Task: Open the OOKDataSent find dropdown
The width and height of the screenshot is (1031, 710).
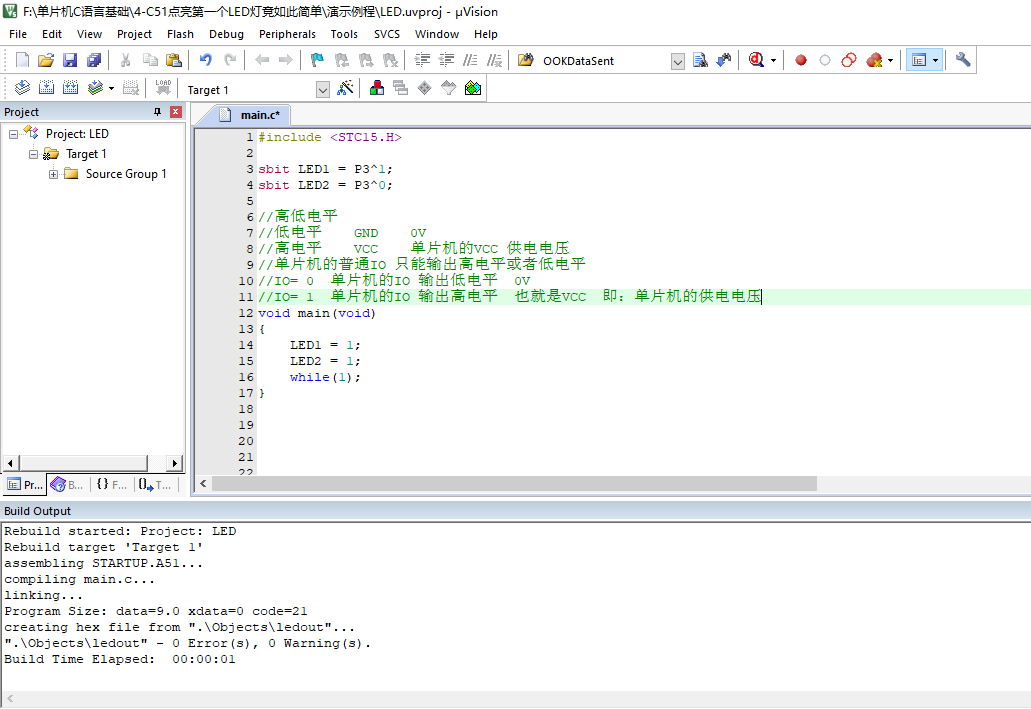Action: (x=677, y=61)
